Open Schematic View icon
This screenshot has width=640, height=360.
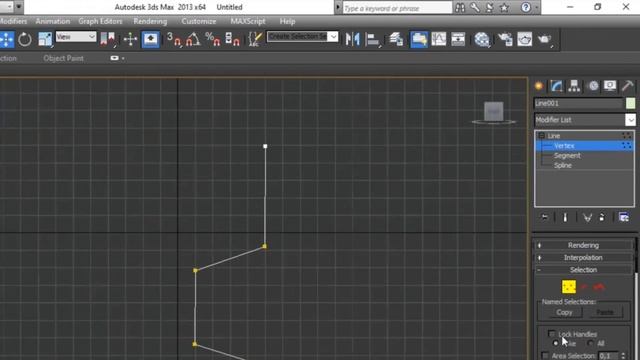point(458,40)
